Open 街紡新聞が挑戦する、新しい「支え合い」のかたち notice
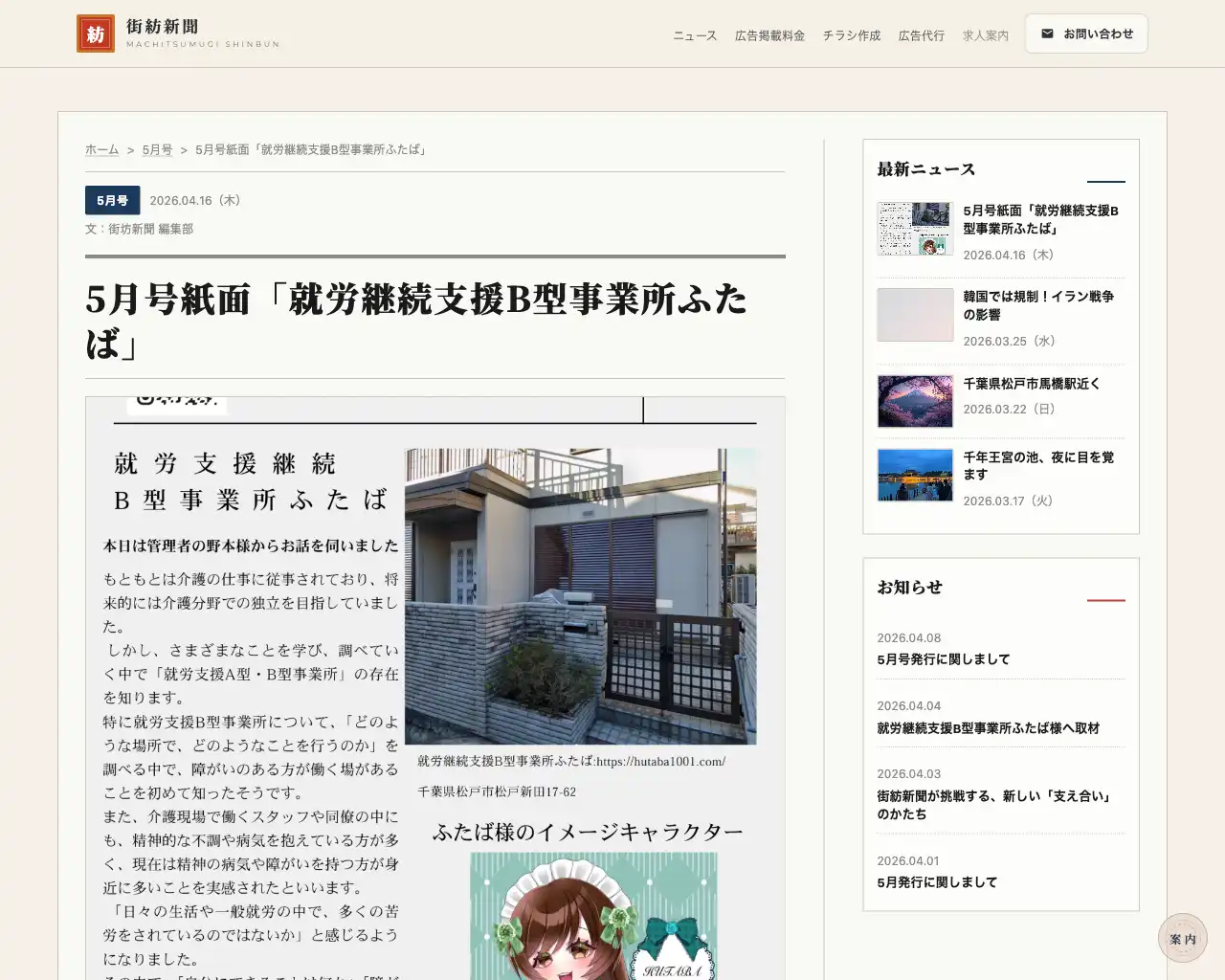 (993, 805)
